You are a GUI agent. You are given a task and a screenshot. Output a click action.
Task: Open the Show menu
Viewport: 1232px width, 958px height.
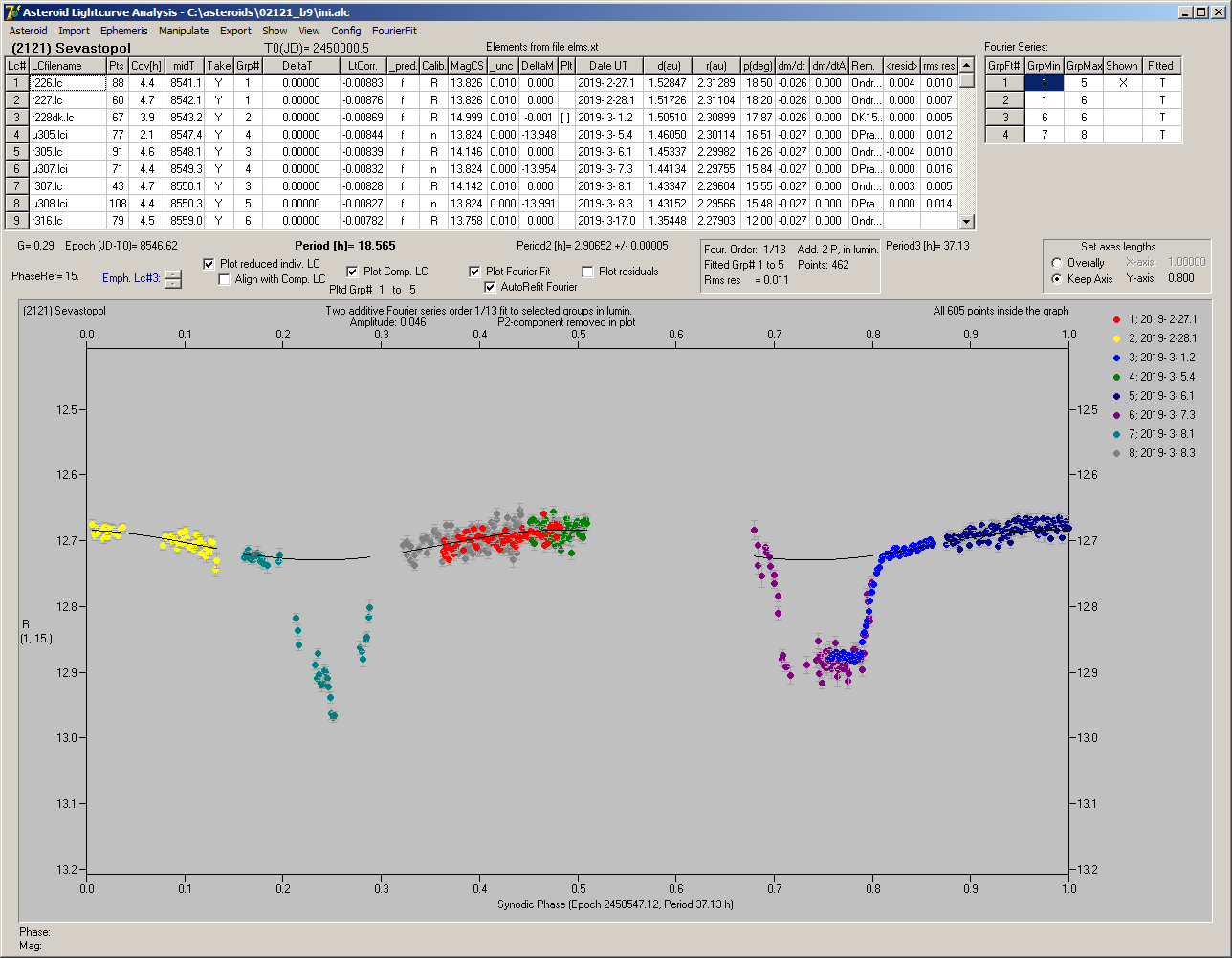275,31
